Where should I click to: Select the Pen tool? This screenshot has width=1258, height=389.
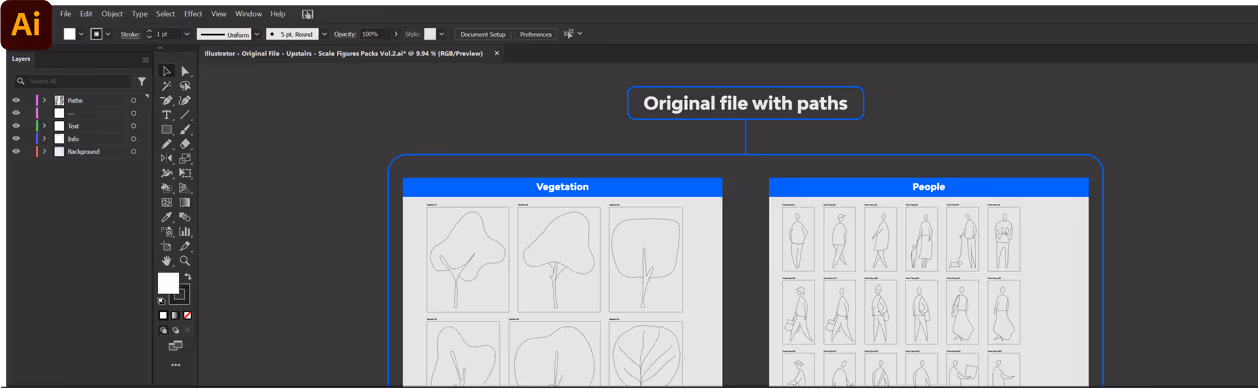point(167,100)
